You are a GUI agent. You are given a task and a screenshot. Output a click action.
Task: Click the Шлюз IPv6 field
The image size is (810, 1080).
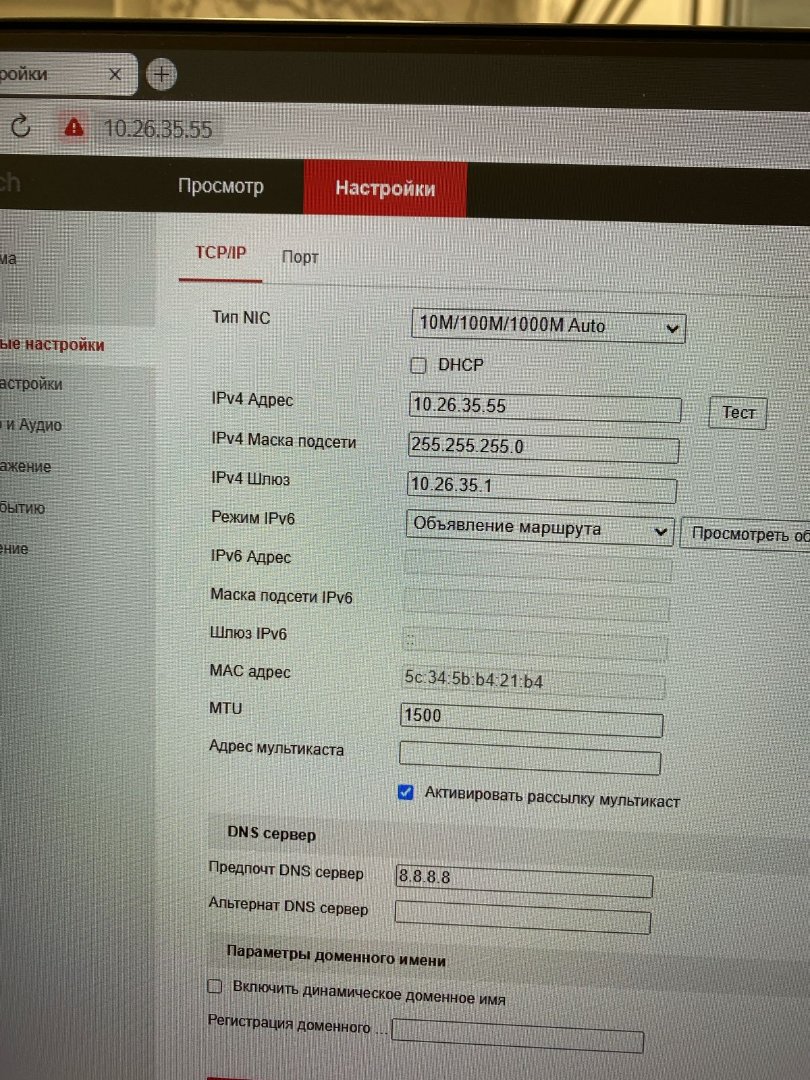point(534,644)
